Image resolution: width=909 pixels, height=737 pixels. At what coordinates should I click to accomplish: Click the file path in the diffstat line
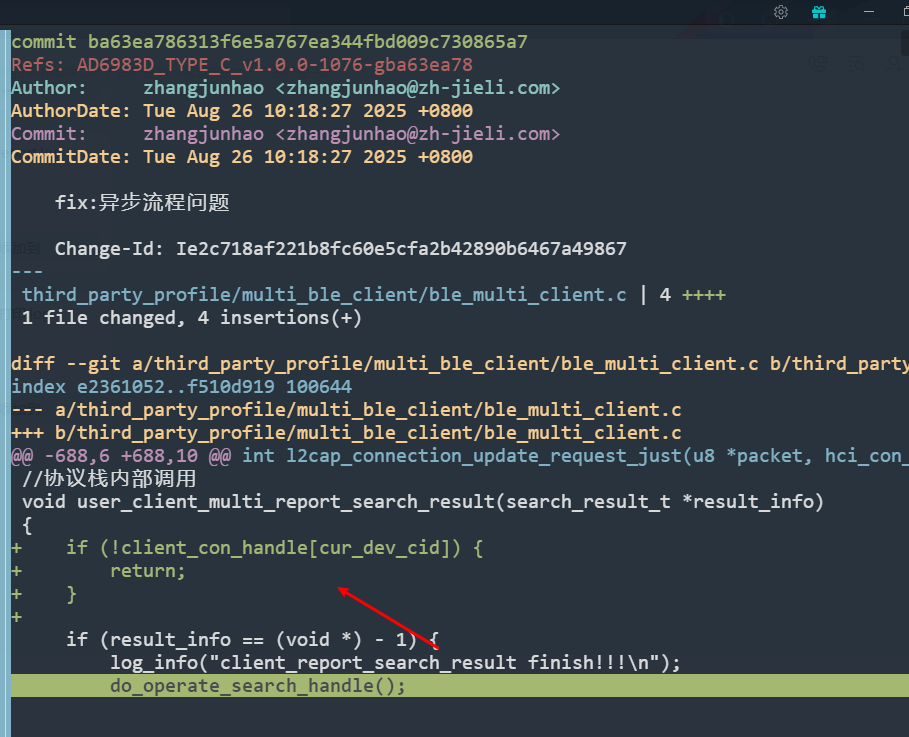click(x=324, y=295)
